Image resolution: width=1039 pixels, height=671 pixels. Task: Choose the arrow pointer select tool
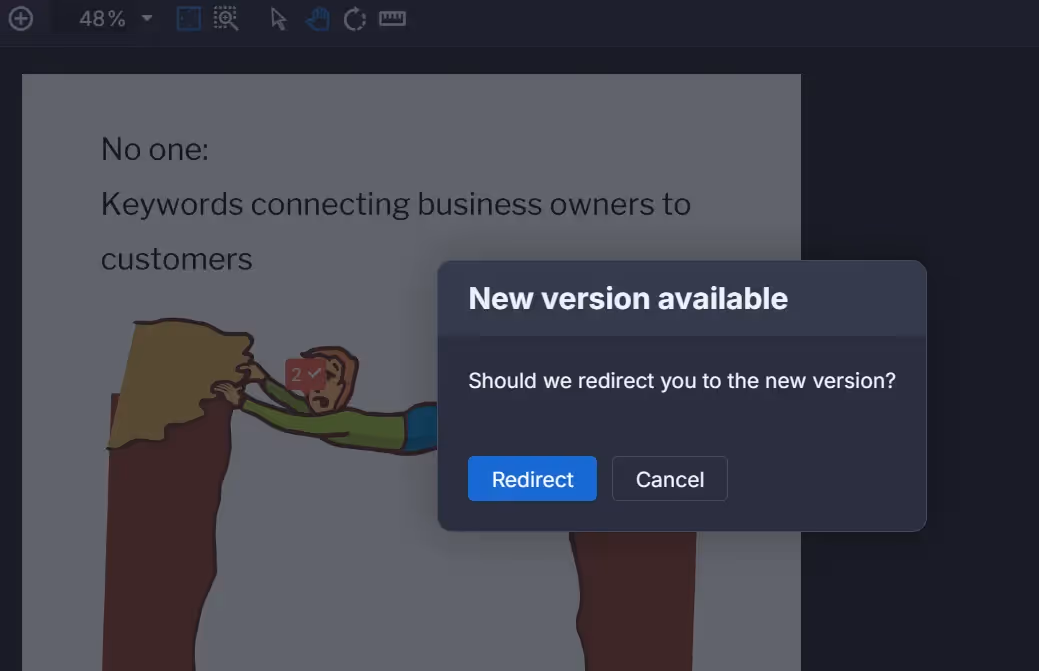(x=278, y=19)
